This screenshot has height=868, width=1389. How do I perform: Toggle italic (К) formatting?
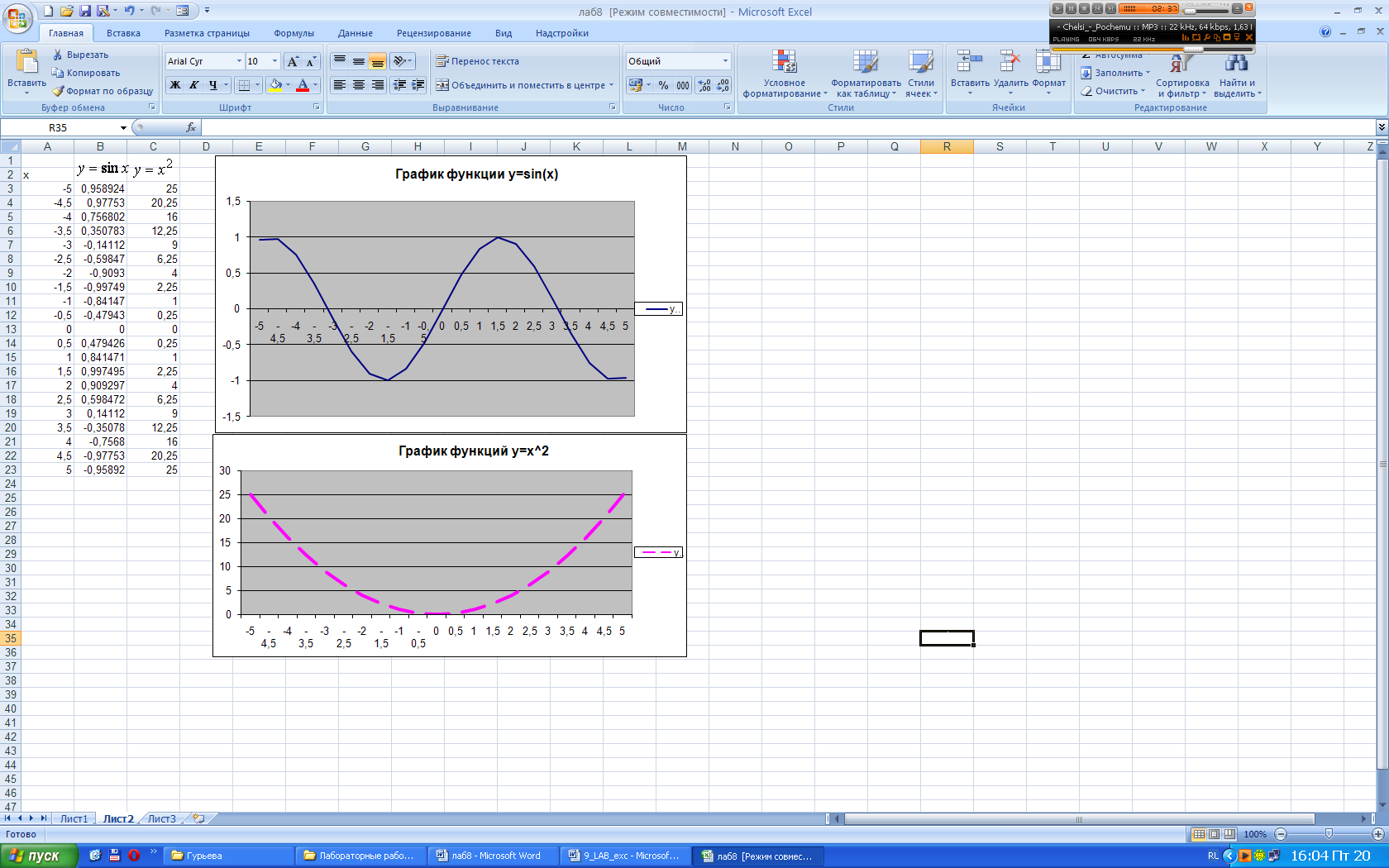point(194,85)
